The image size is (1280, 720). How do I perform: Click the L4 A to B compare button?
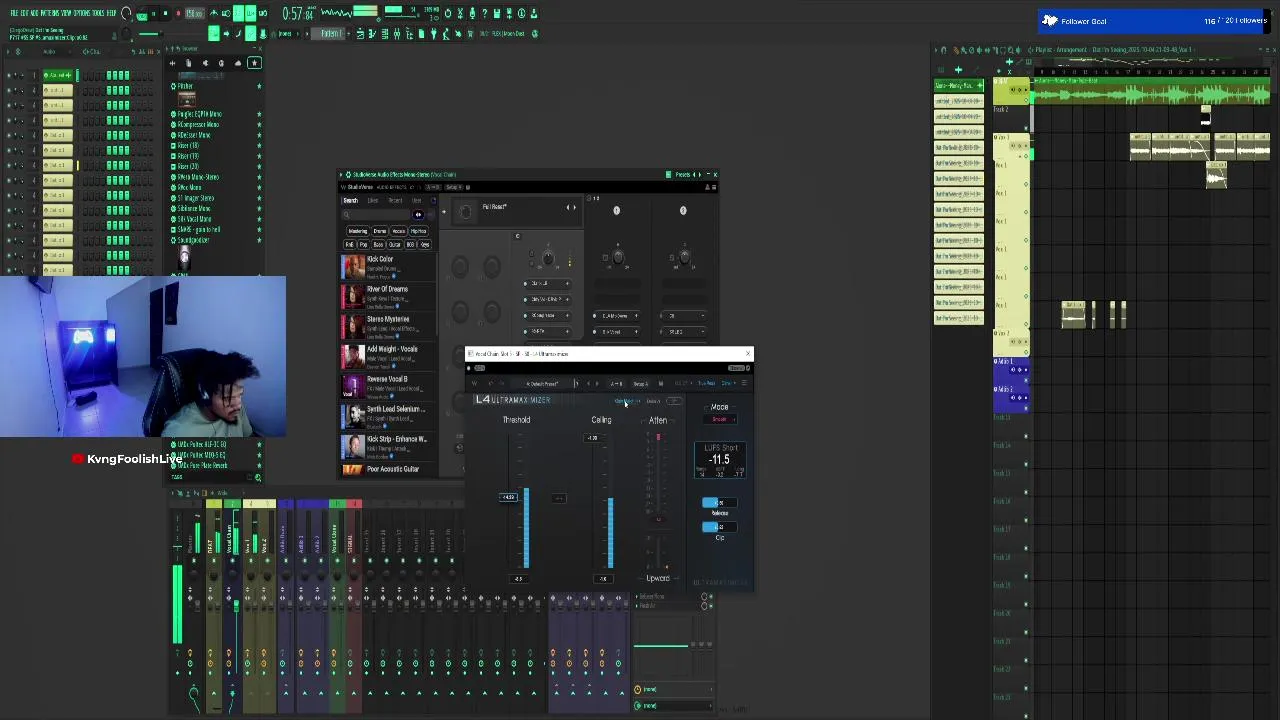tap(616, 384)
